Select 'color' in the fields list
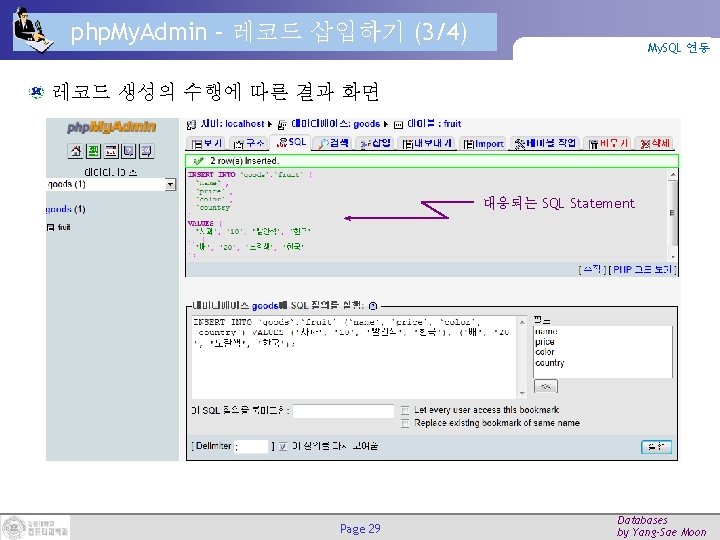Screen dimensions: 720x540 click(545, 352)
